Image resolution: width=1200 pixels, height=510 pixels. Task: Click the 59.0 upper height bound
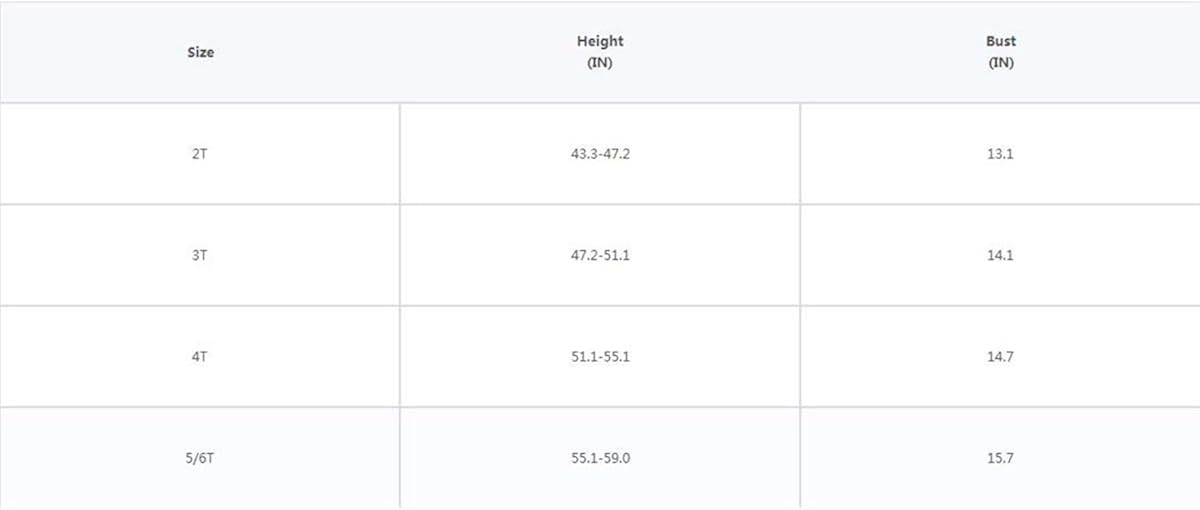[x=617, y=458]
